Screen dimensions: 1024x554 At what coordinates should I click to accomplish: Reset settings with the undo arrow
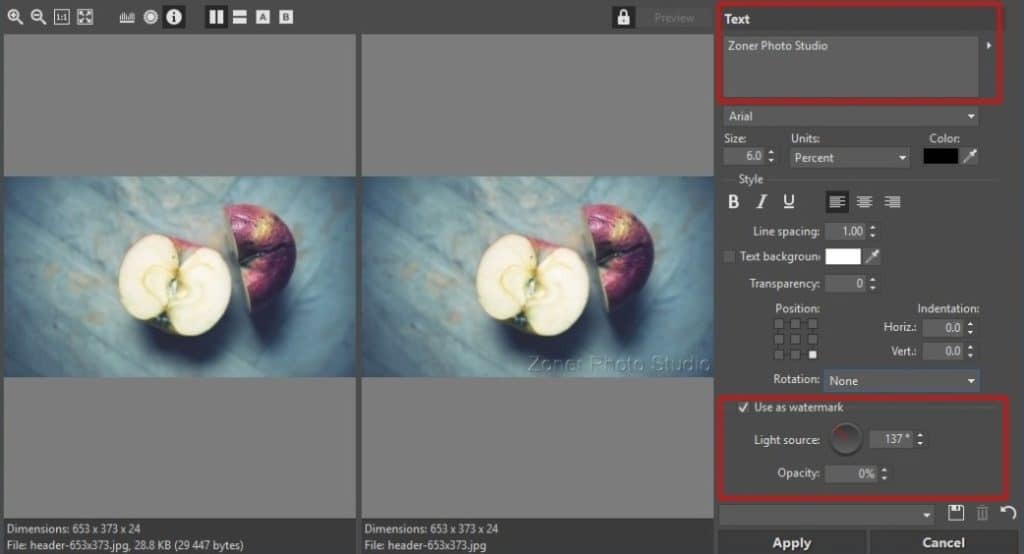pos(1007,513)
